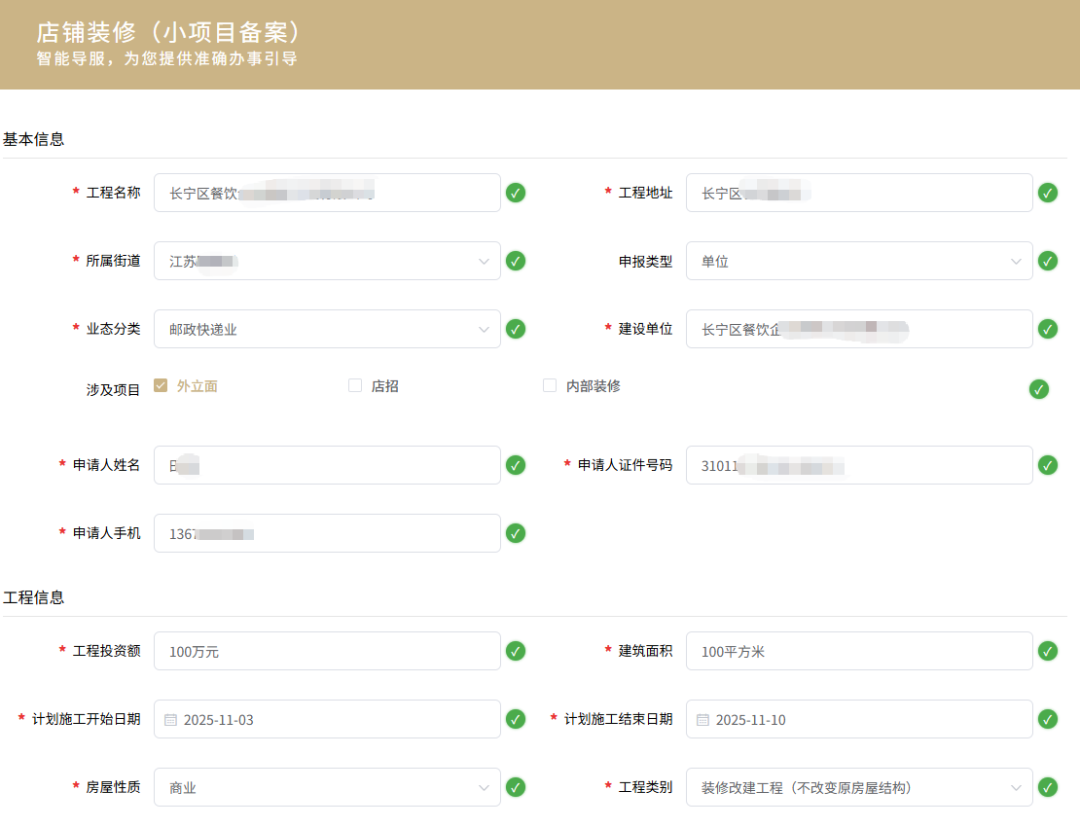1080x827 pixels.
Task: Select the 申请人姓名 text field
Action: (x=327, y=465)
